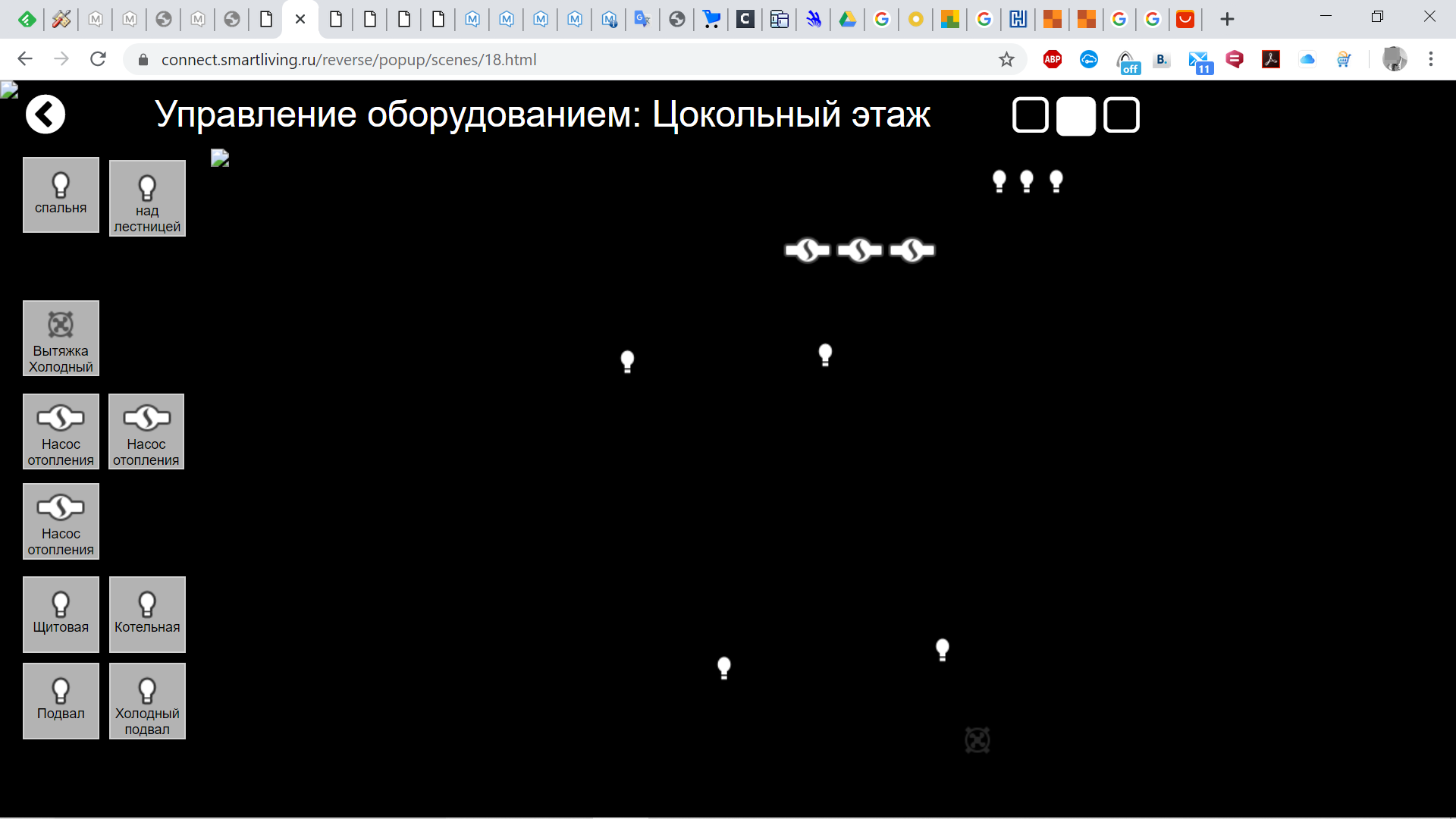This screenshot has width=1456, height=819.
Task: Click the leftmost pump icon on the plan
Action: tap(807, 250)
